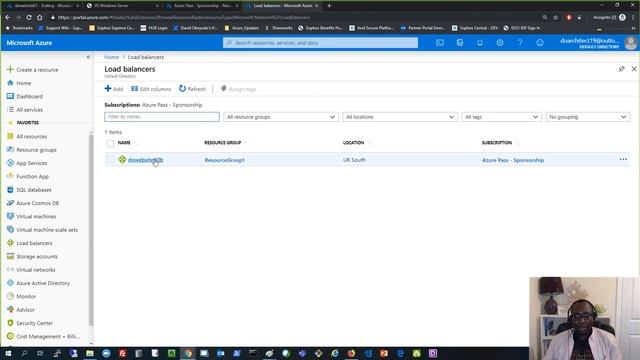Click Search resources, services, and docs box
640x360 pixels.
pyautogui.click(x=320, y=42)
